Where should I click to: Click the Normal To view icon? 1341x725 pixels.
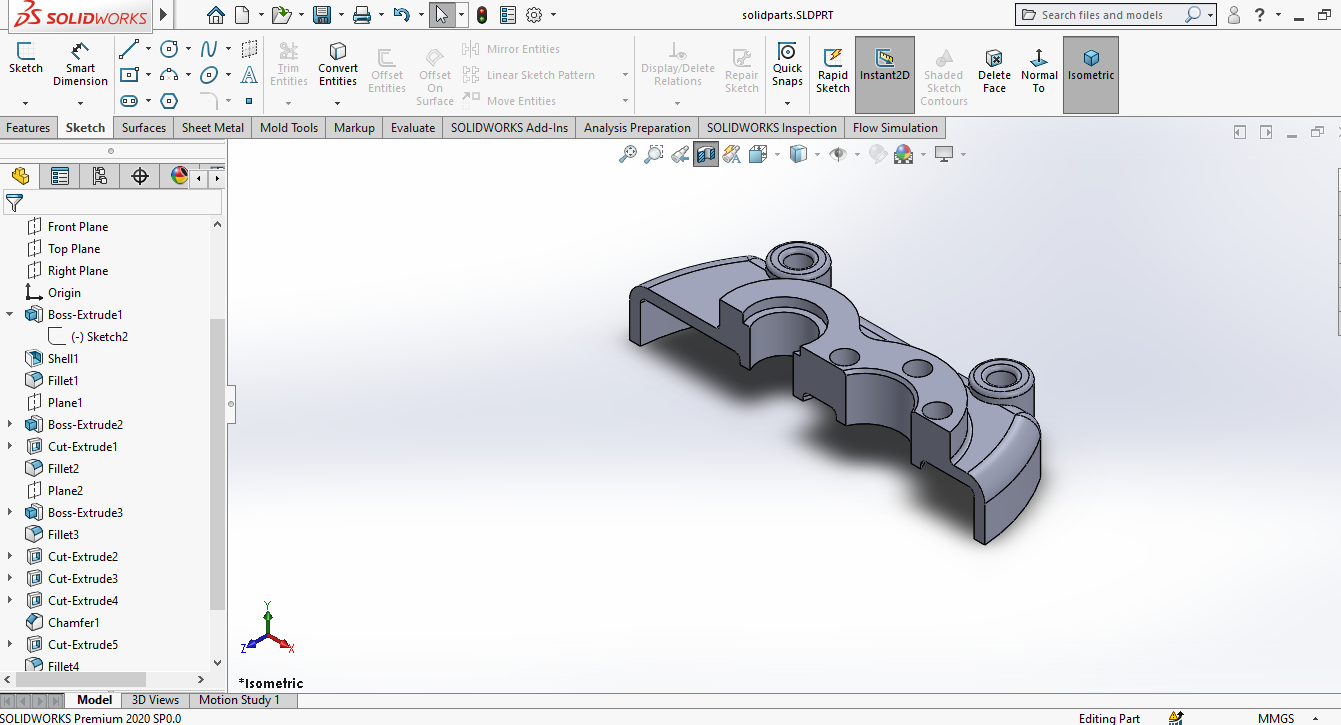(x=1039, y=69)
